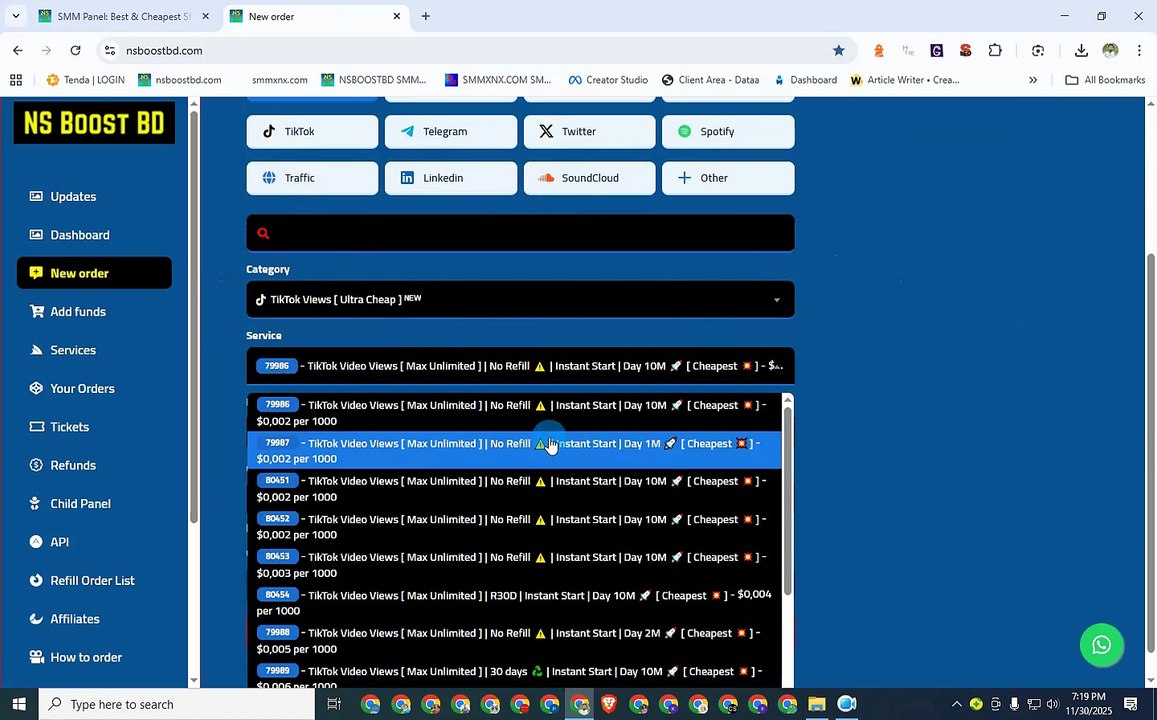The image size is (1157, 720).
Task: Open a new browser tab
Action: coord(426,16)
